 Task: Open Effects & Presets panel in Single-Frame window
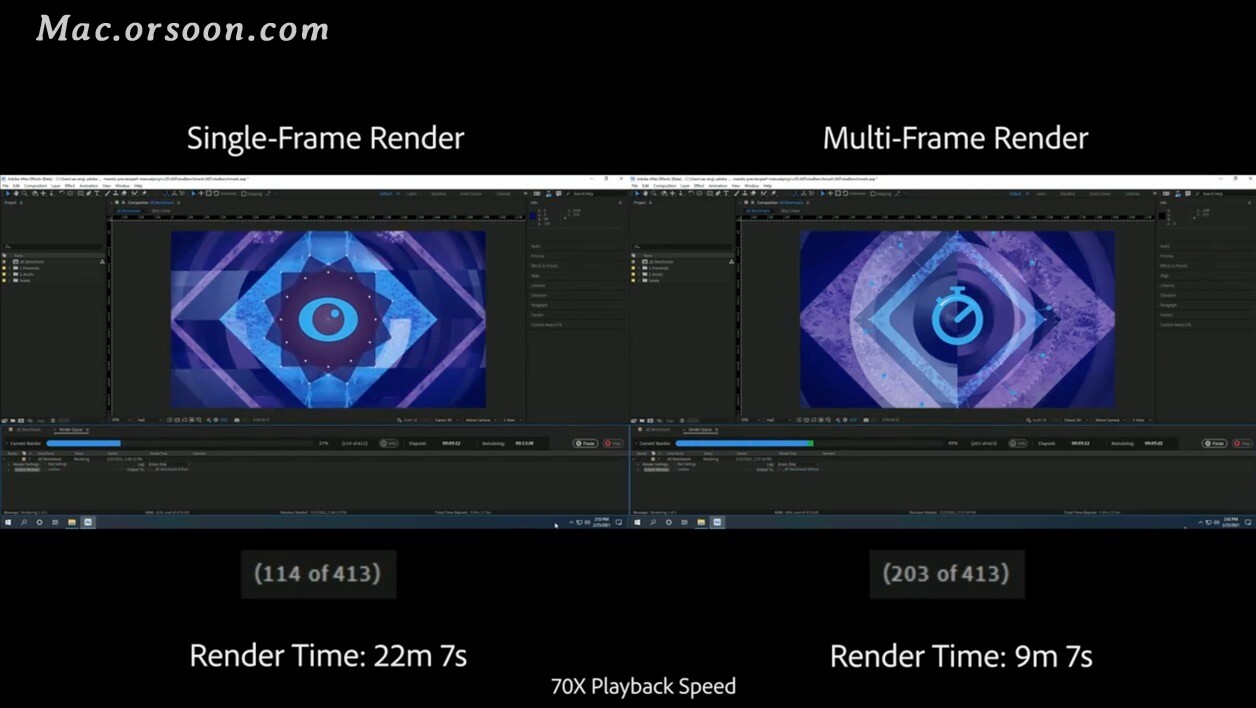544,266
